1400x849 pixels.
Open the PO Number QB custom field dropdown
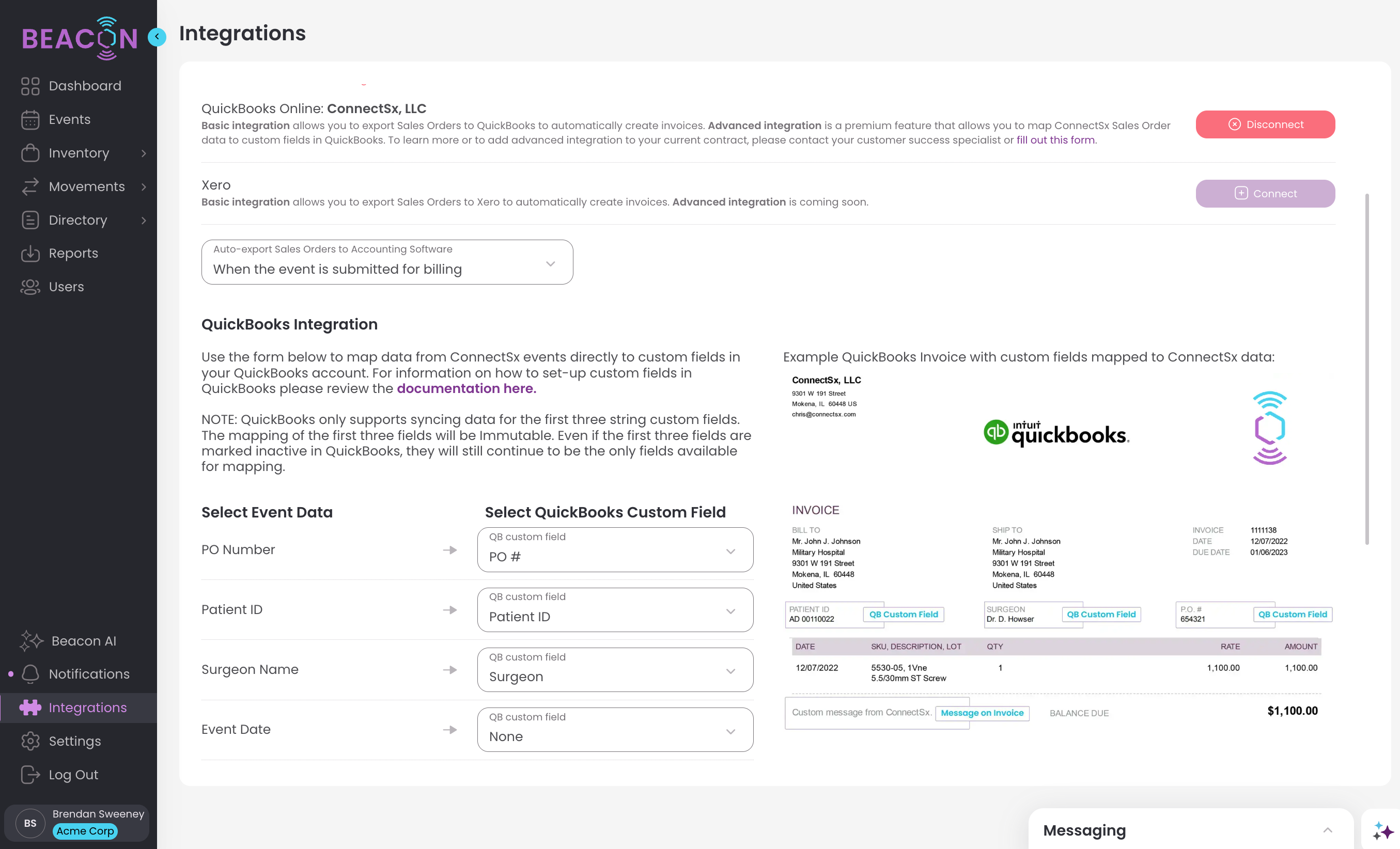(615, 549)
